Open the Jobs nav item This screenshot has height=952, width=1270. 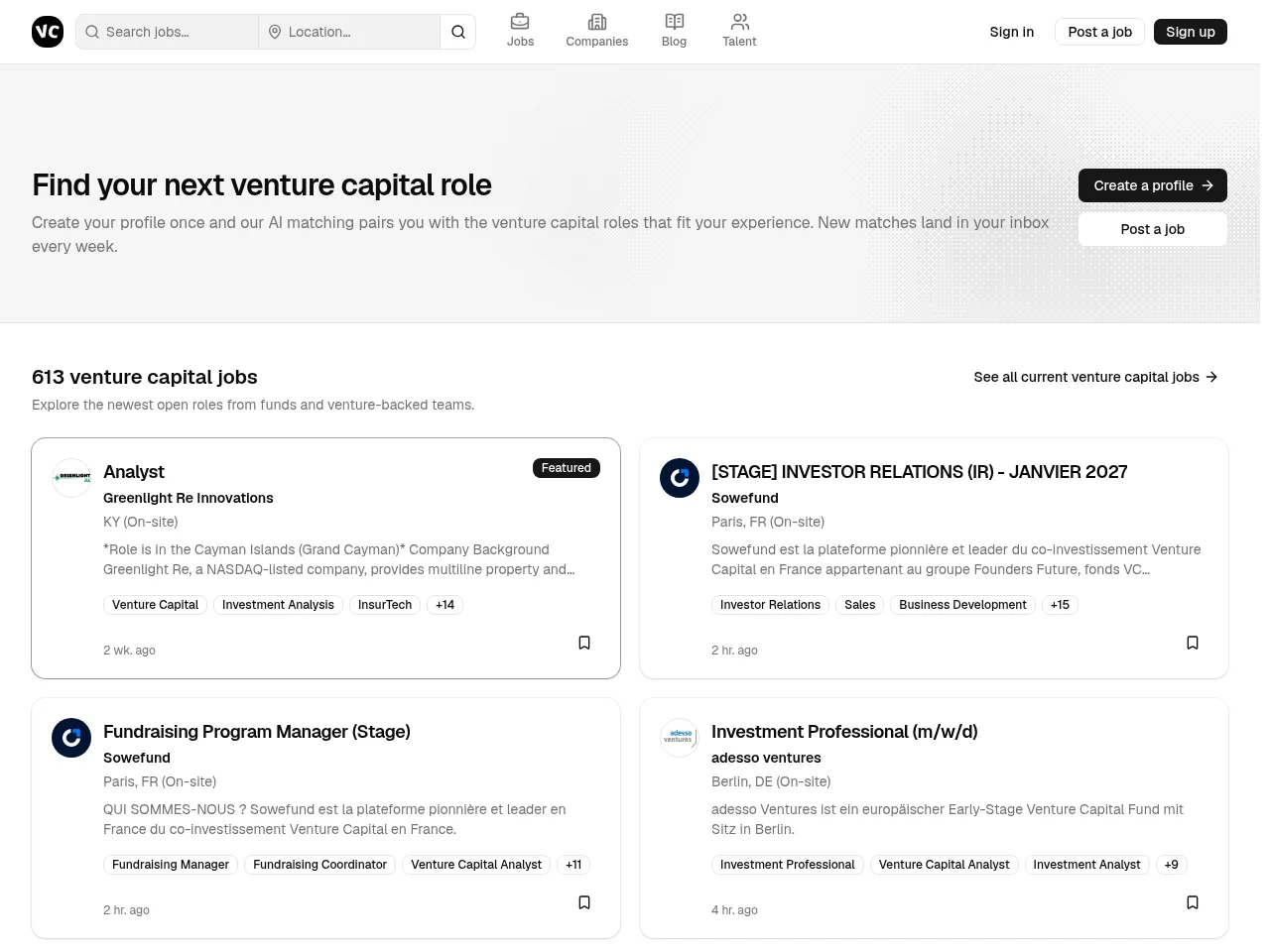(520, 31)
